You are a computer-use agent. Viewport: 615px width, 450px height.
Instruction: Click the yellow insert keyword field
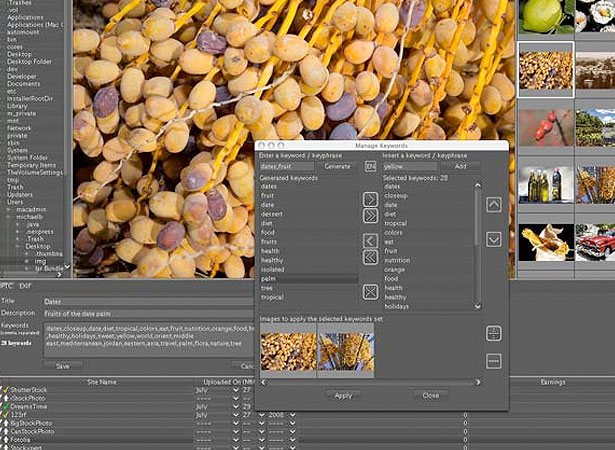point(410,166)
